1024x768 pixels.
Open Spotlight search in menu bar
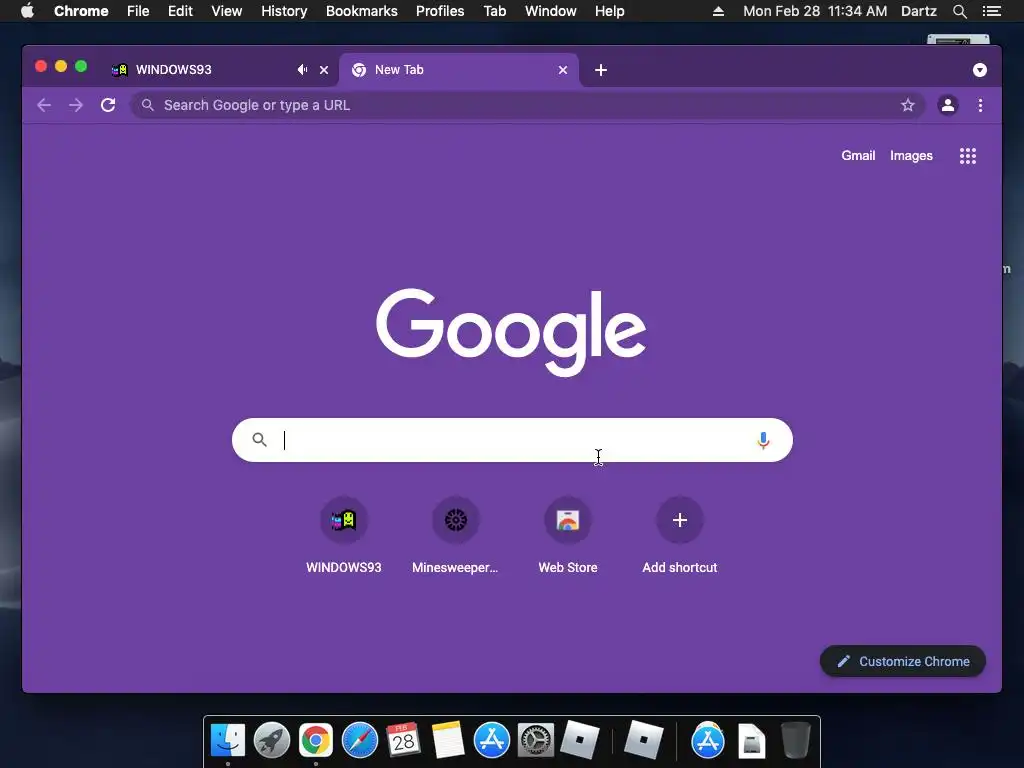pos(959,11)
